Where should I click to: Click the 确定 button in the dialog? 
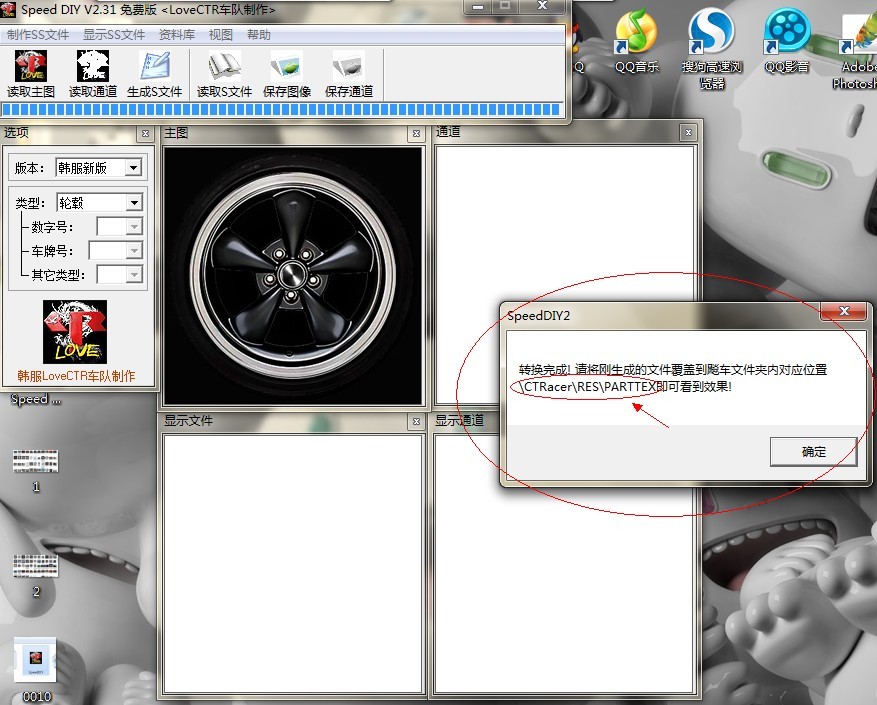click(813, 452)
